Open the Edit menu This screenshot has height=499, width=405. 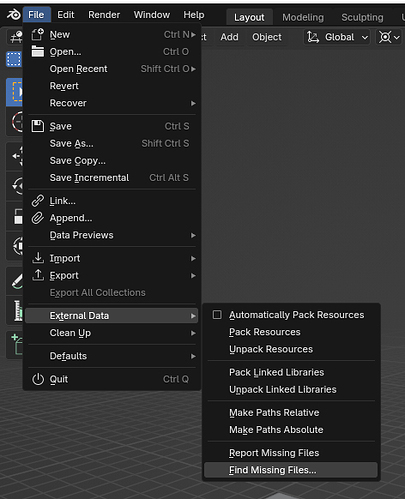coord(66,15)
